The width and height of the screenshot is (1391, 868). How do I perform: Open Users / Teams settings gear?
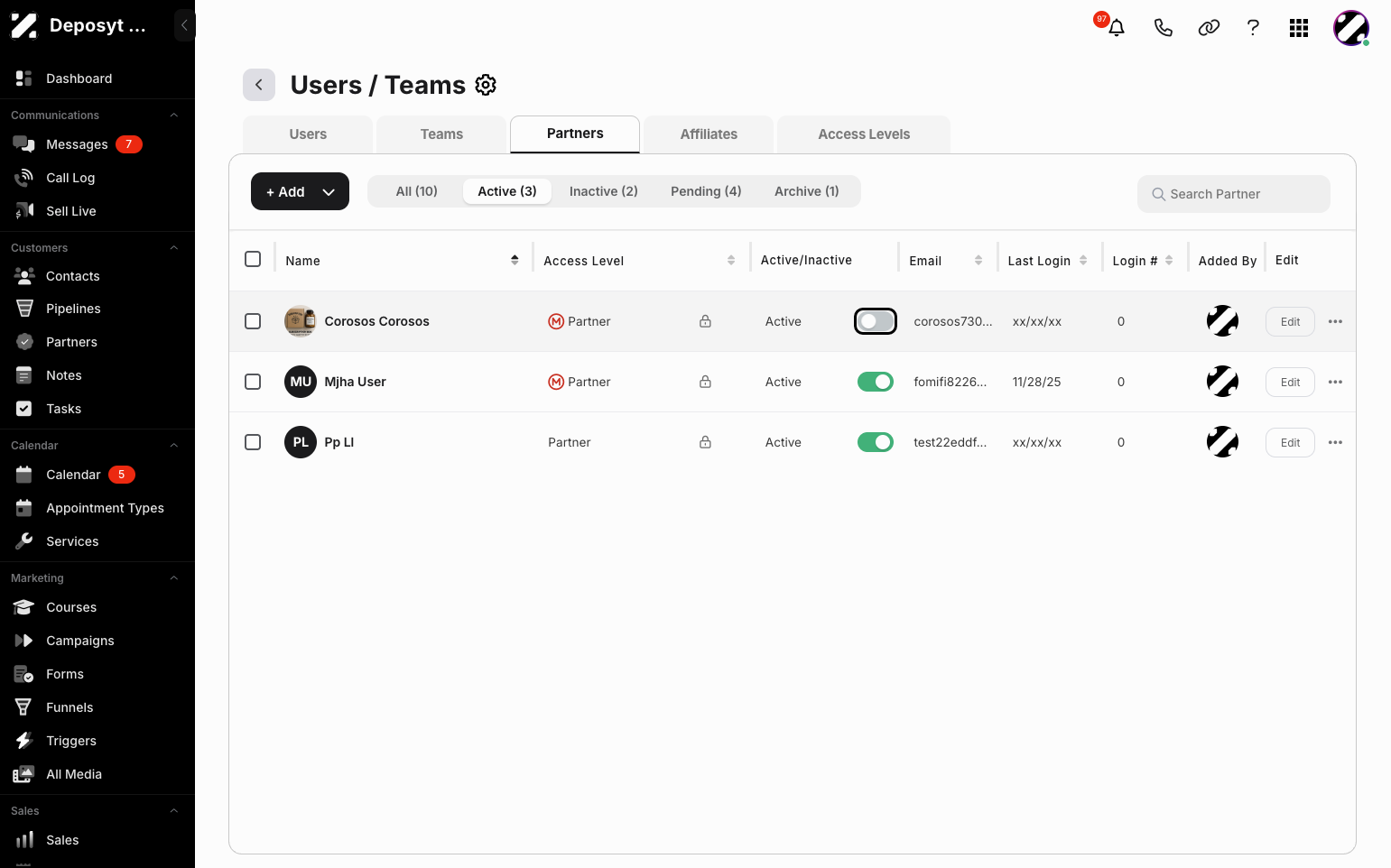click(x=486, y=85)
